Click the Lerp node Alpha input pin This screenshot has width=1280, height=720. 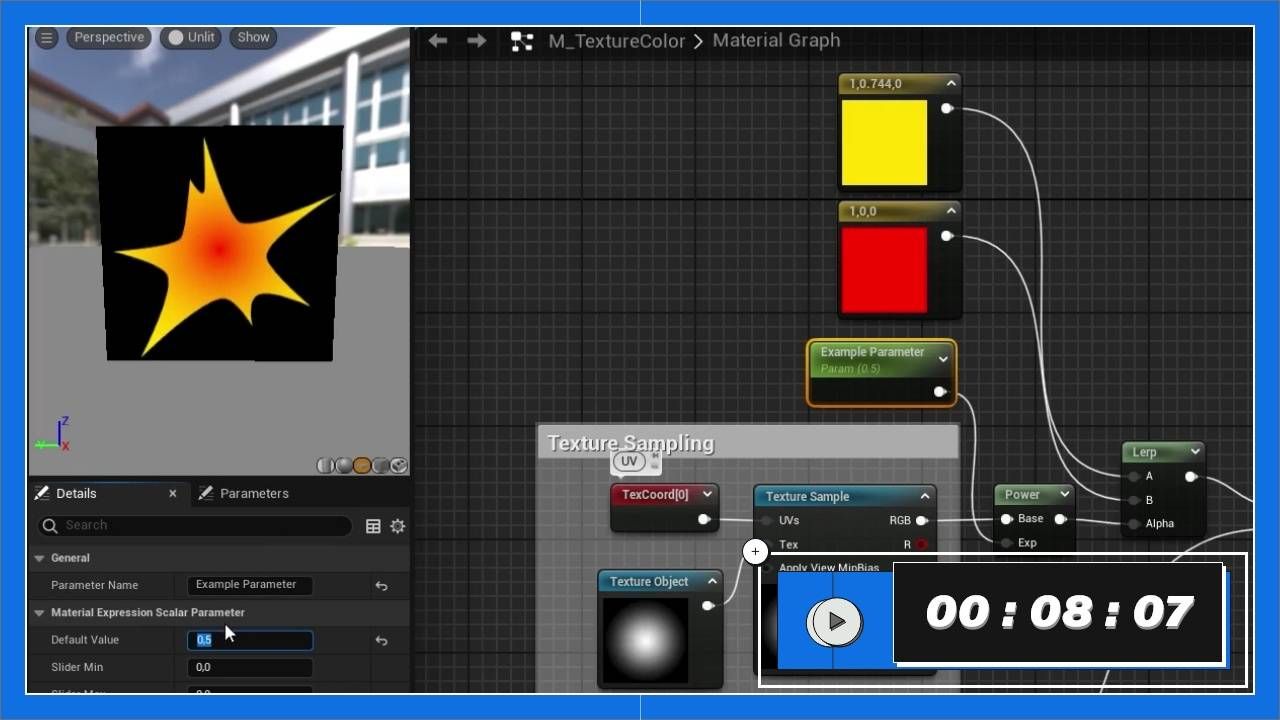(x=1134, y=524)
